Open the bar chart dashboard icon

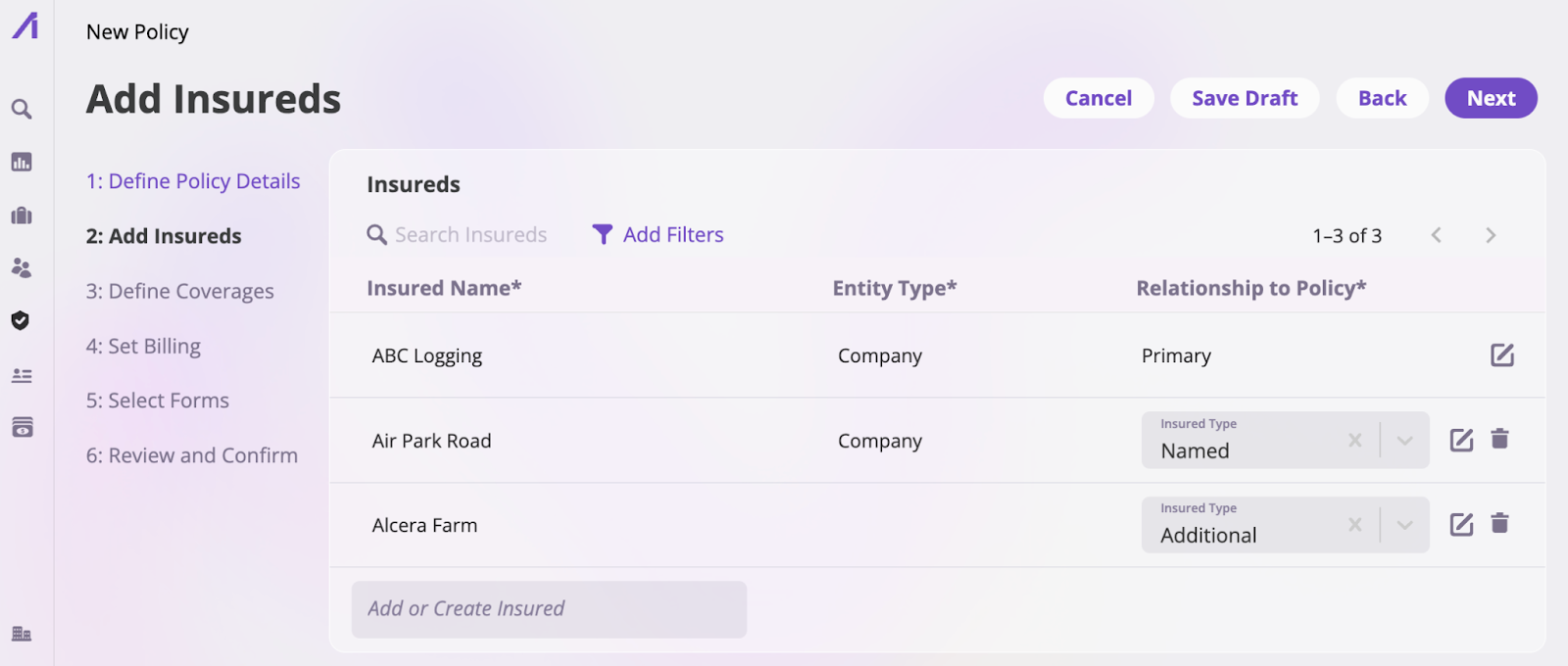click(22, 162)
